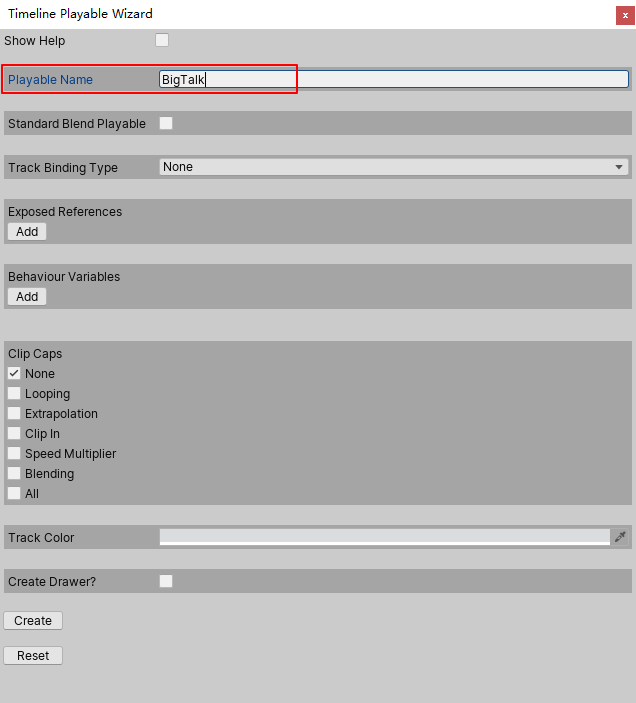Viewport: 636px width, 703px height.
Task: Enable the Blending clip cap
Action: coord(14,473)
